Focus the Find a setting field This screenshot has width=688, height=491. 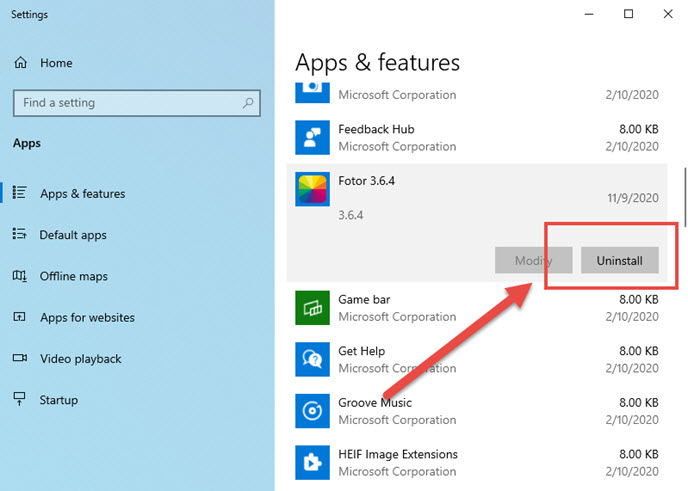(x=137, y=103)
